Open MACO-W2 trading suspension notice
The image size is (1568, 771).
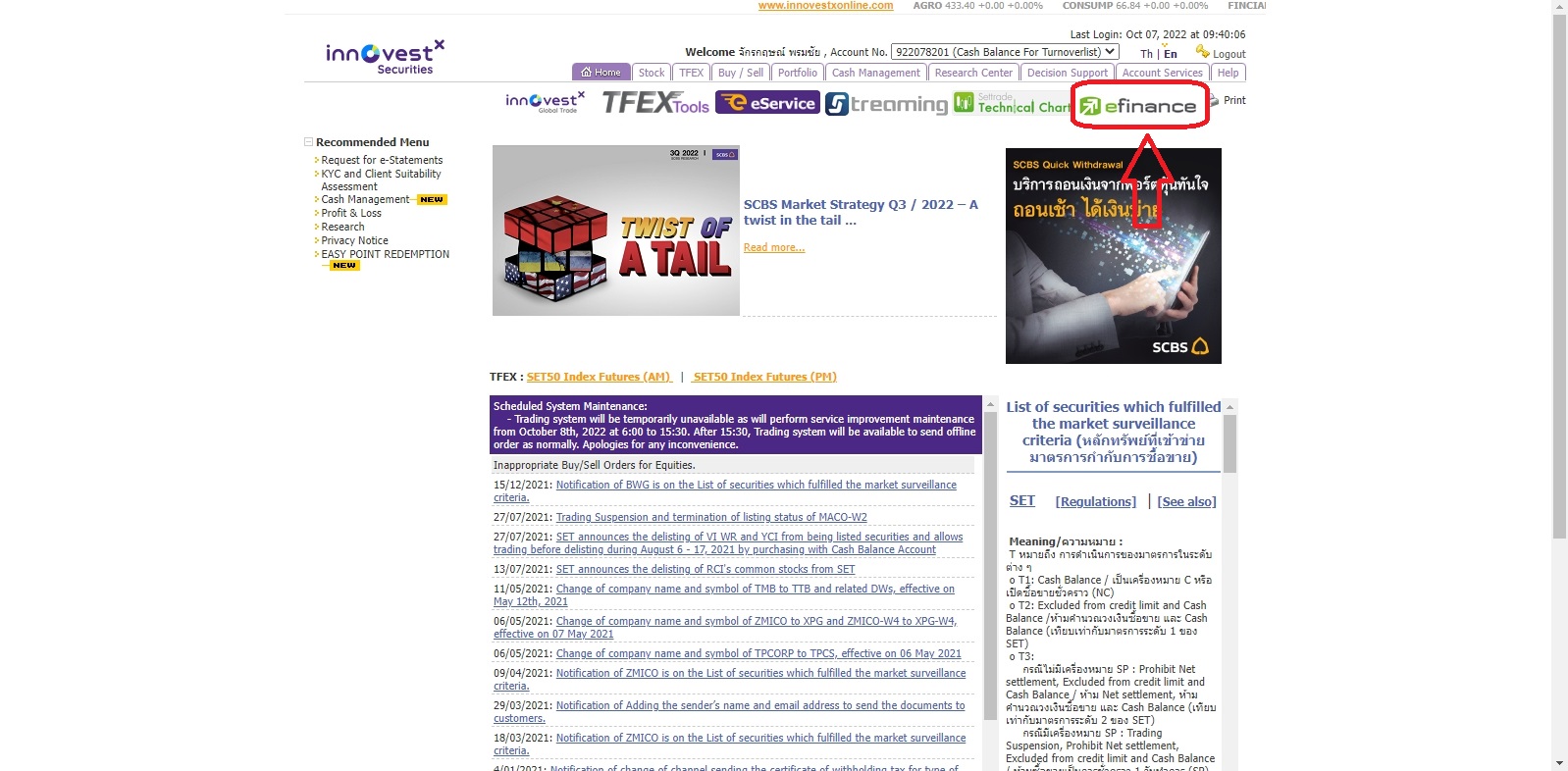pyautogui.click(x=711, y=517)
